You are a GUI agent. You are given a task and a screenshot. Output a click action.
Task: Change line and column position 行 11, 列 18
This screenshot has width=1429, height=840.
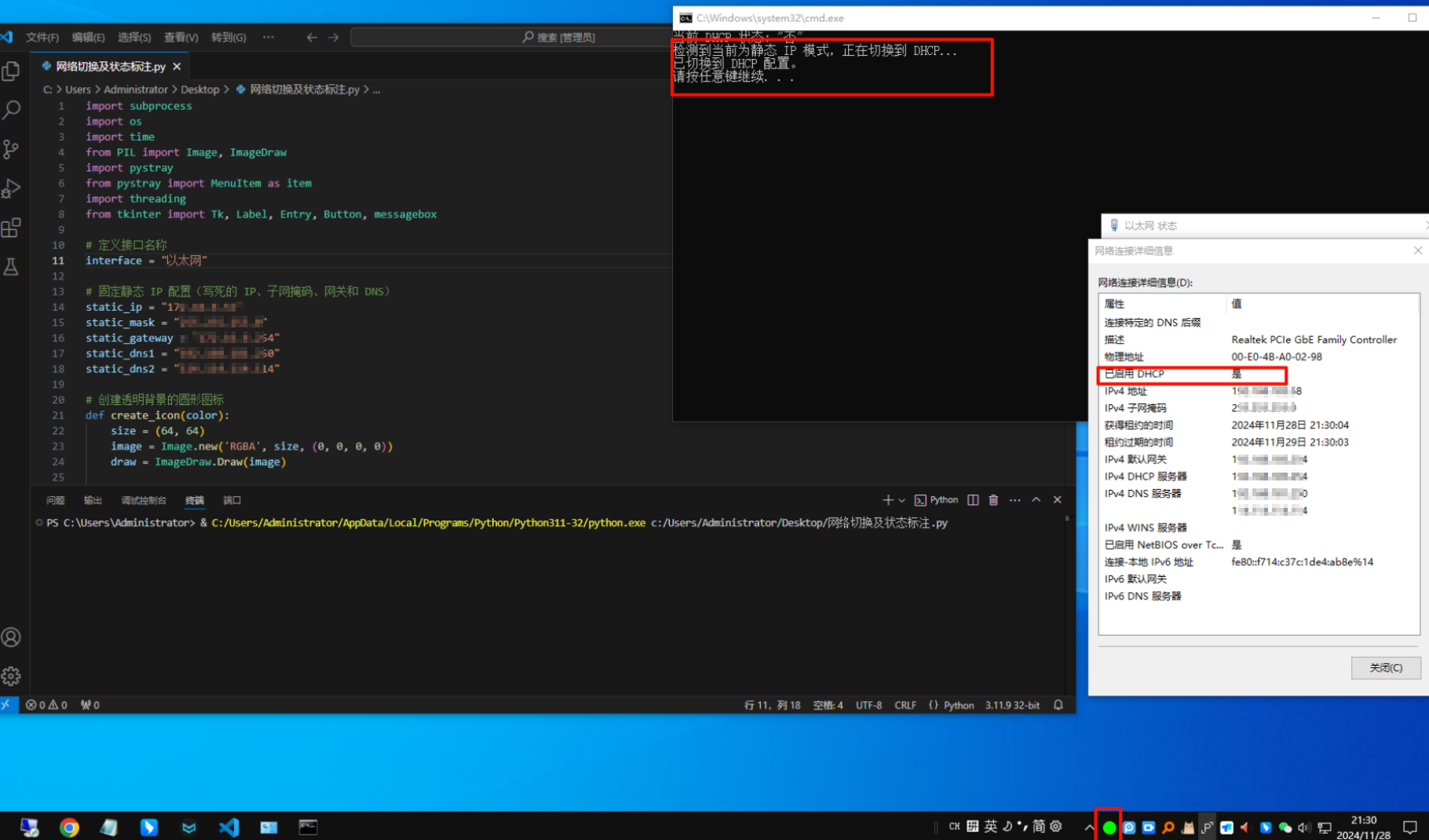pos(772,705)
